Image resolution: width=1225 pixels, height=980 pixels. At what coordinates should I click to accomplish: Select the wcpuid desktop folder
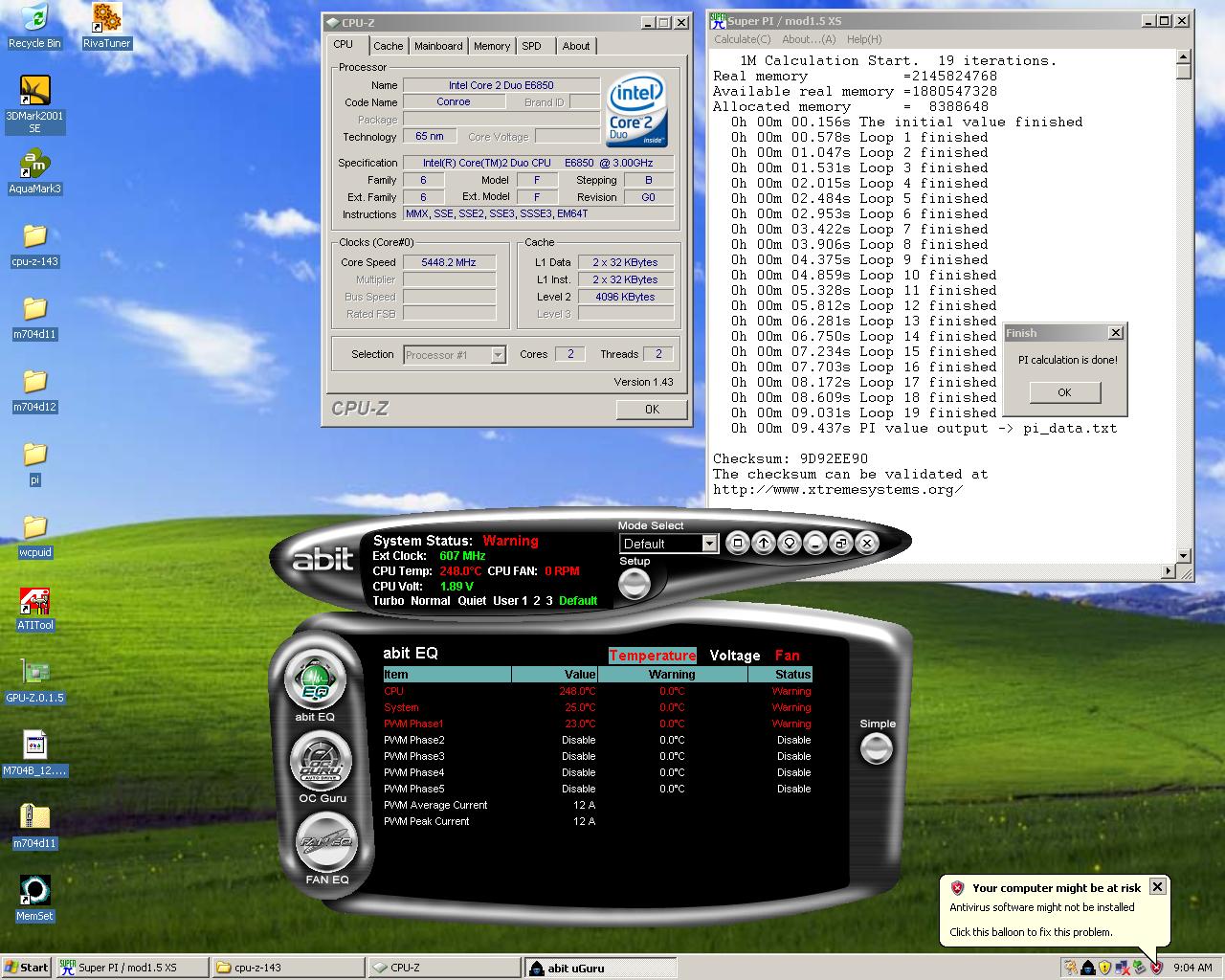(34, 536)
